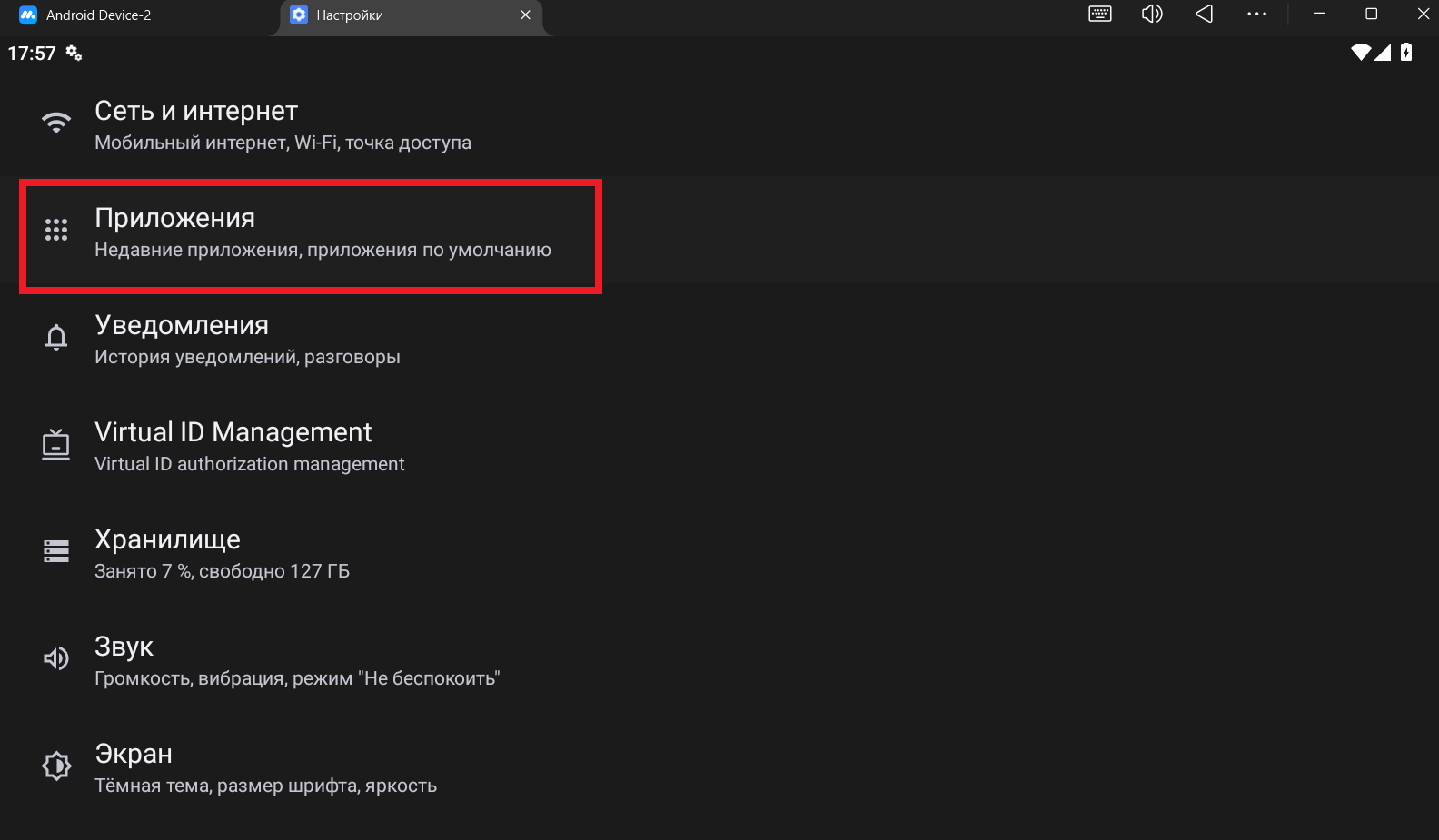Open Экран display settings
This screenshot has height=840, width=1439.
265,768
